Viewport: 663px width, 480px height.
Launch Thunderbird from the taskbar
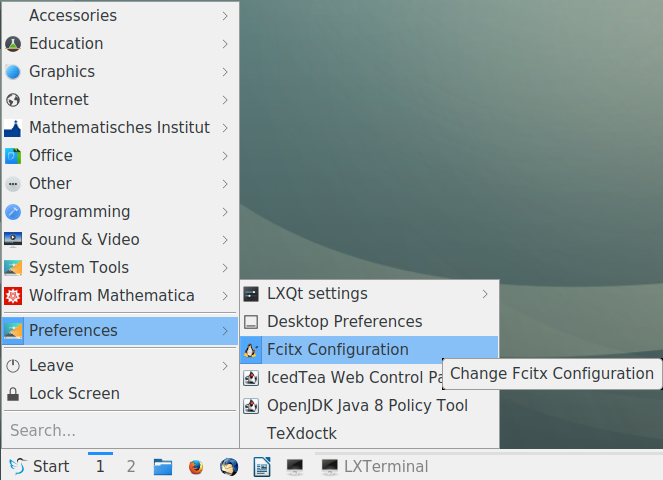pyautogui.click(x=229, y=466)
